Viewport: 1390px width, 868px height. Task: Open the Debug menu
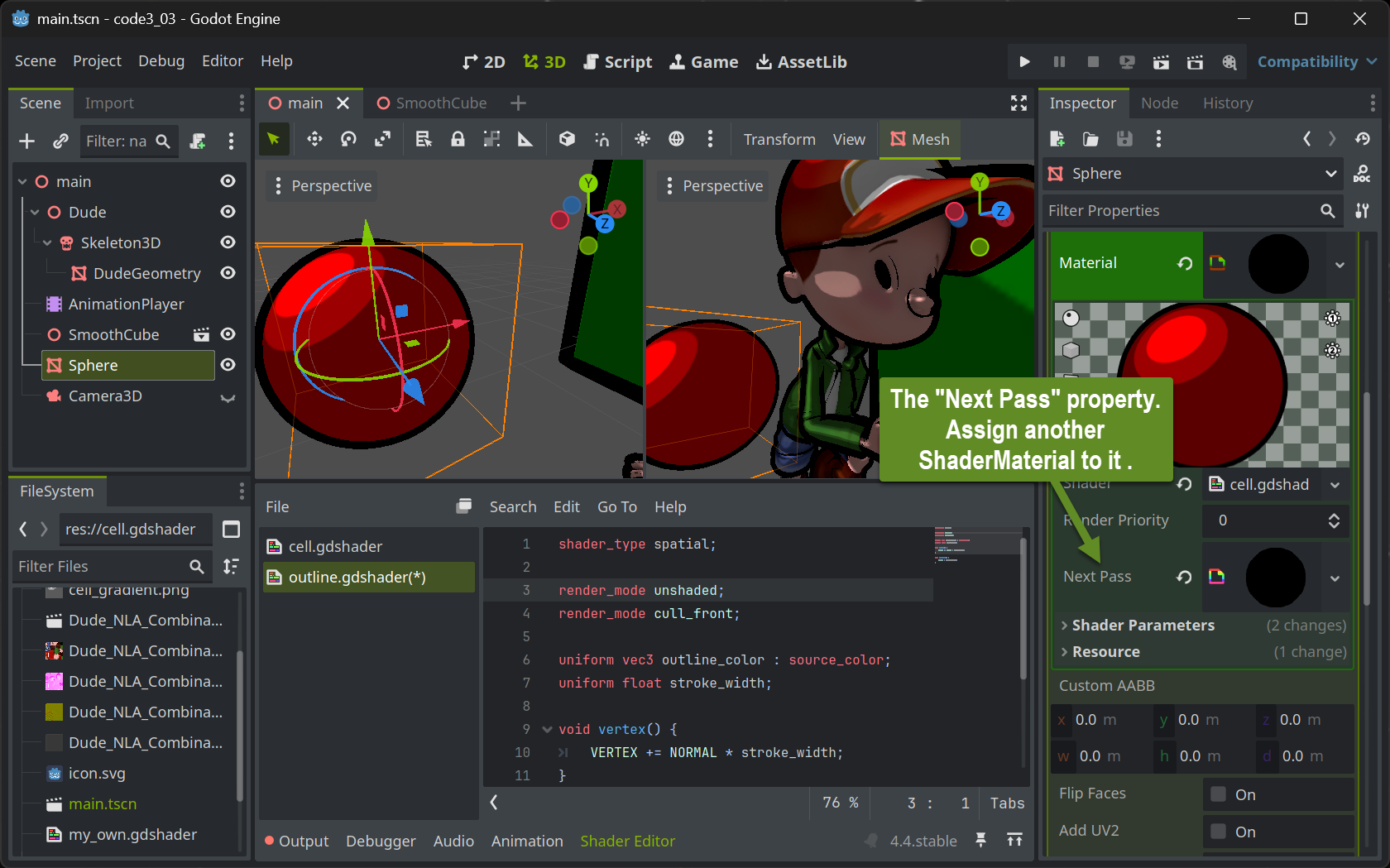pos(161,61)
